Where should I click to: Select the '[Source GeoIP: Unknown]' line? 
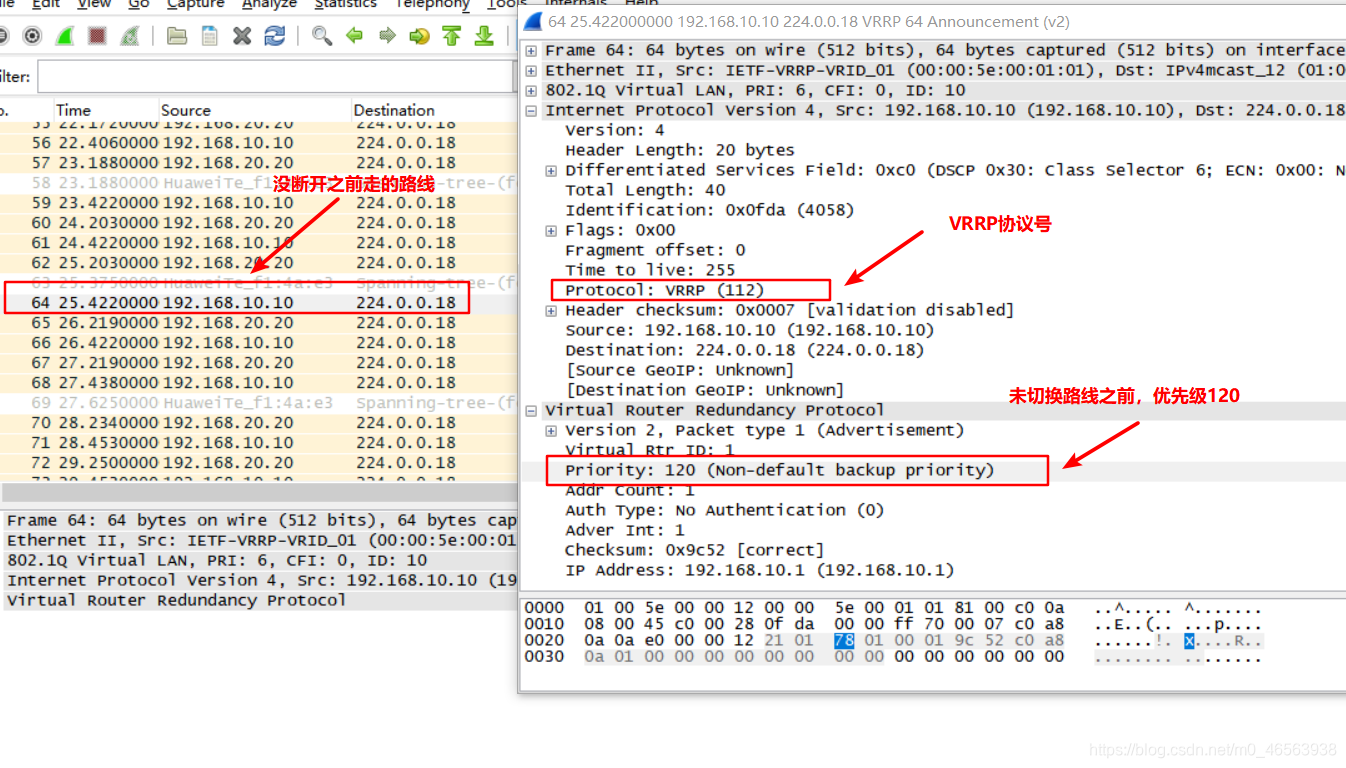point(680,370)
